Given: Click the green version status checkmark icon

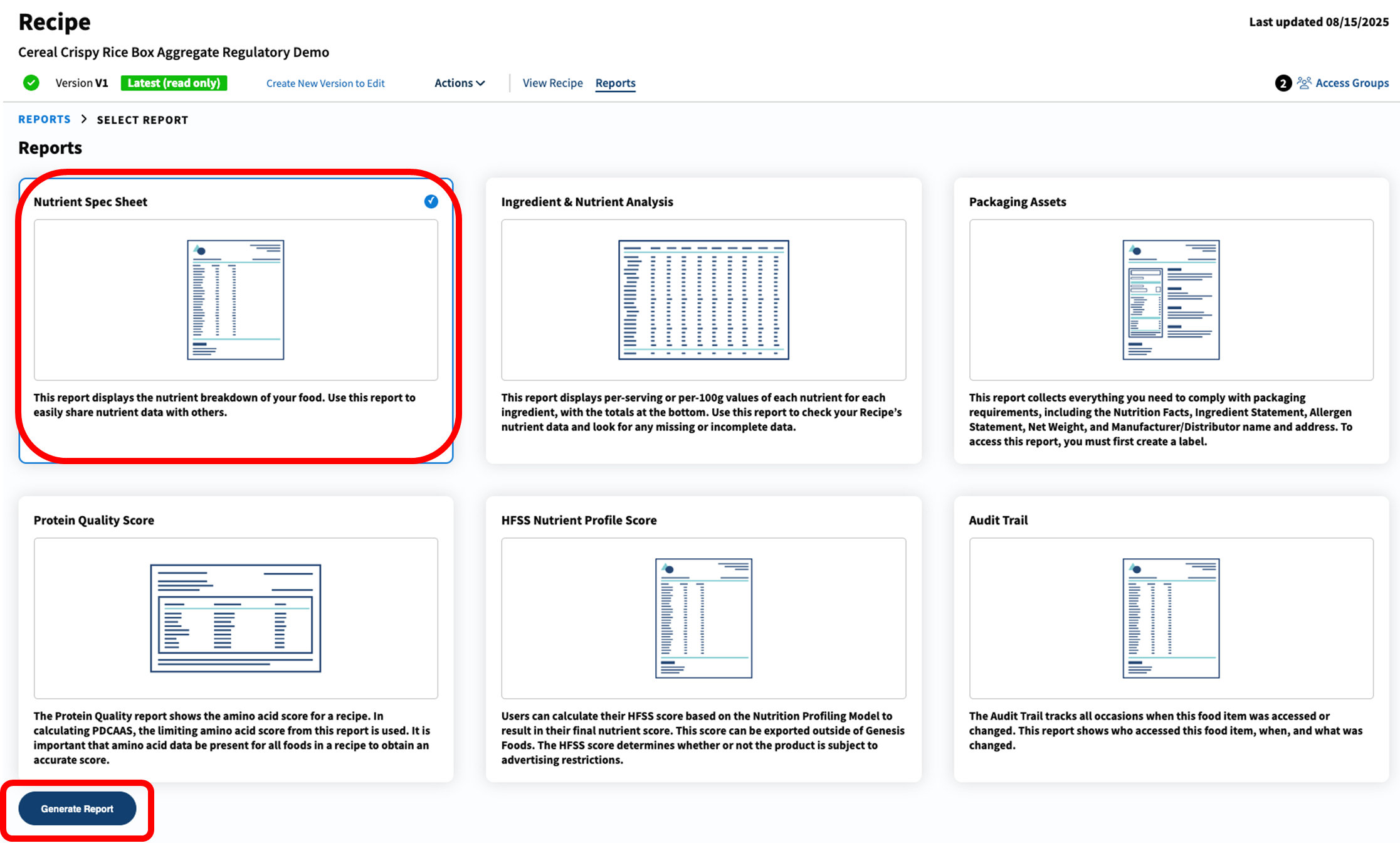Looking at the screenshot, I should [x=31, y=82].
